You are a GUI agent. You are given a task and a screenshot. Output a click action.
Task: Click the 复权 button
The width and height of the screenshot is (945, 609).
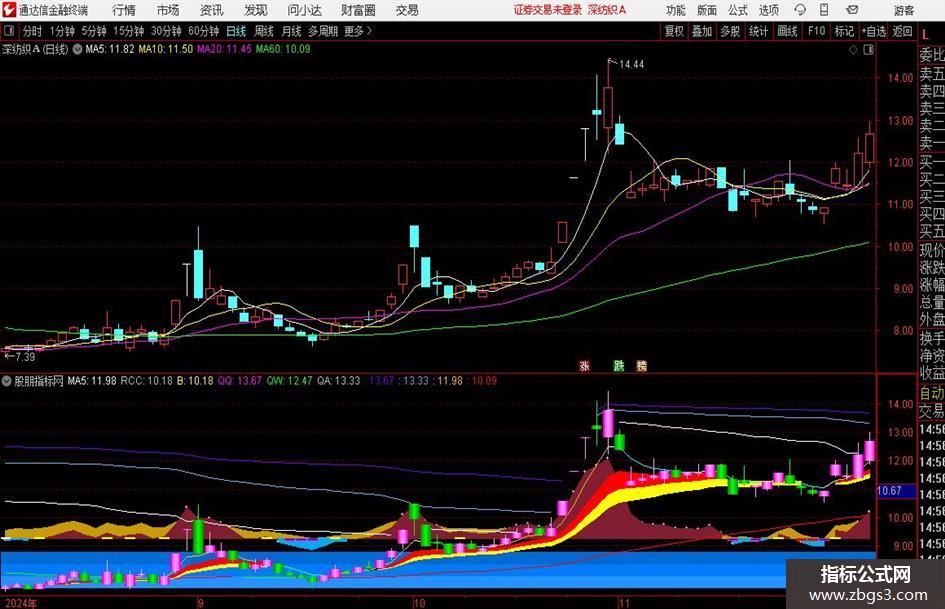pyautogui.click(x=674, y=31)
